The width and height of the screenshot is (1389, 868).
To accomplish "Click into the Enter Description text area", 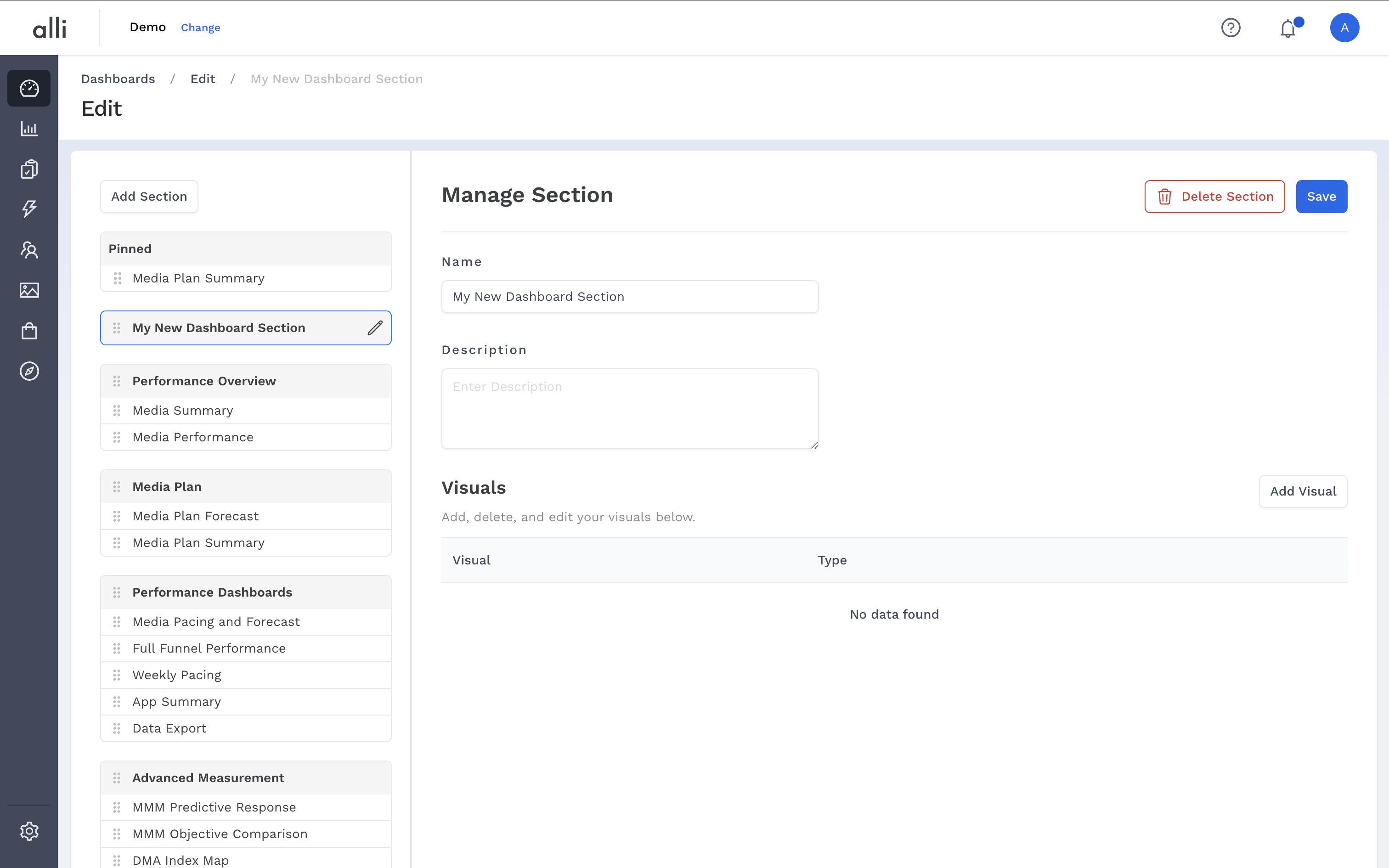I will pos(630,408).
